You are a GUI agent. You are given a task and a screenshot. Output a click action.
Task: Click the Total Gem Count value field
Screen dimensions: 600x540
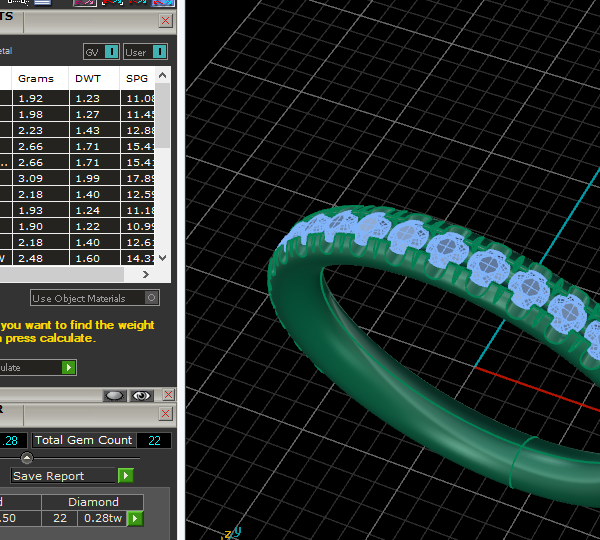155,440
